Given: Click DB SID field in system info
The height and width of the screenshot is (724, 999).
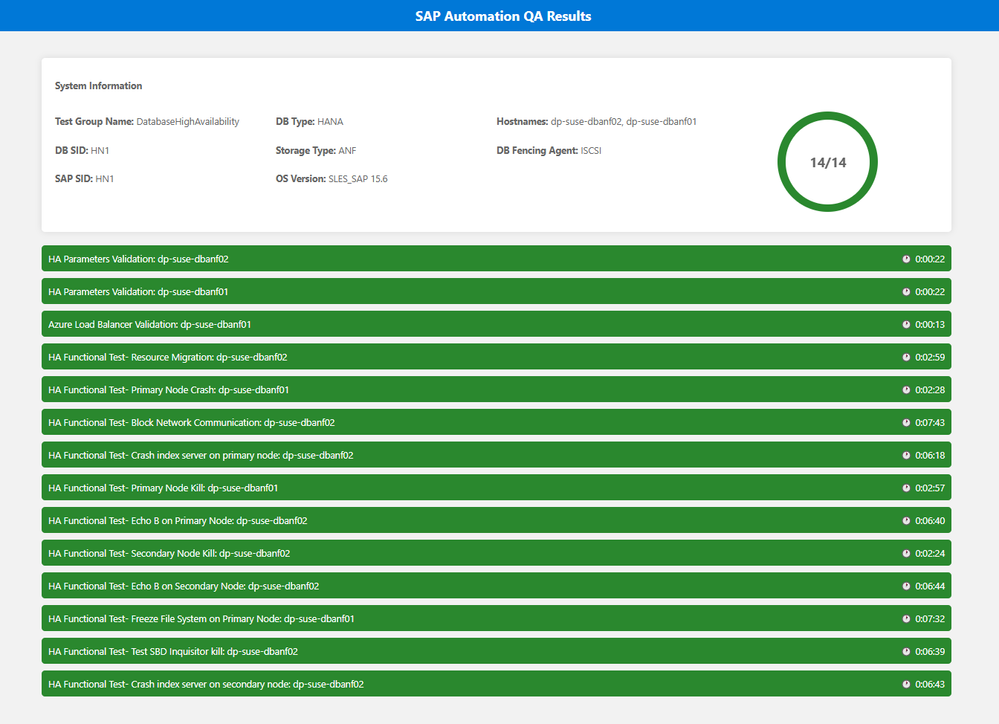Looking at the screenshot, I should pos(82,150).
